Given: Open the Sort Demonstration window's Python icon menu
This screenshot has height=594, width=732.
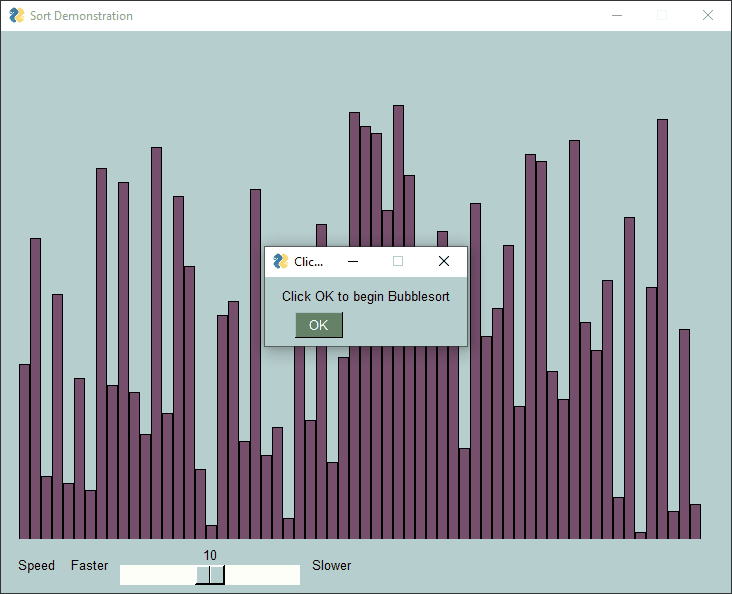Looking at the screenshot, I should (x=16, y=15).
